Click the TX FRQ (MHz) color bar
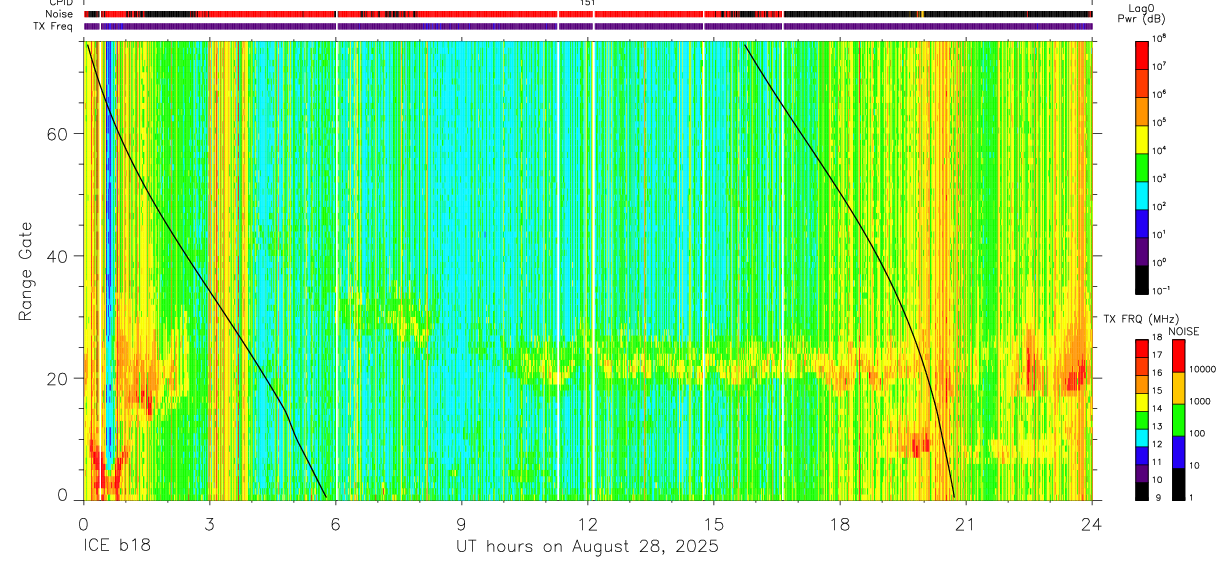The image size is (1228, 567). (x=1142, y=419)
